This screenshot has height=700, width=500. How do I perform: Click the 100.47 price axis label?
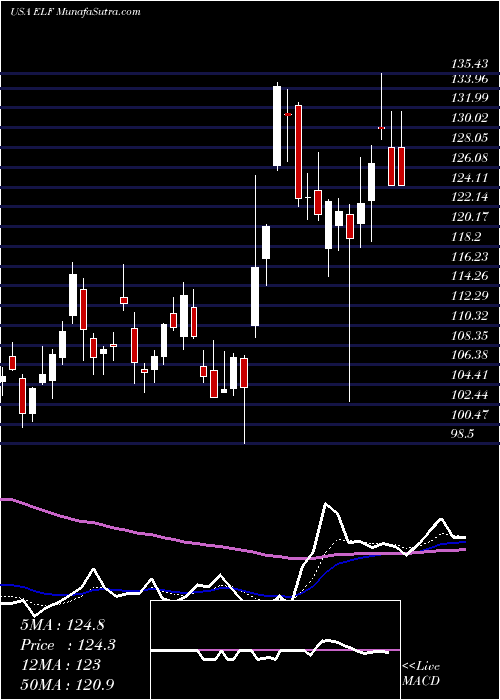click(x=470, y=415)
